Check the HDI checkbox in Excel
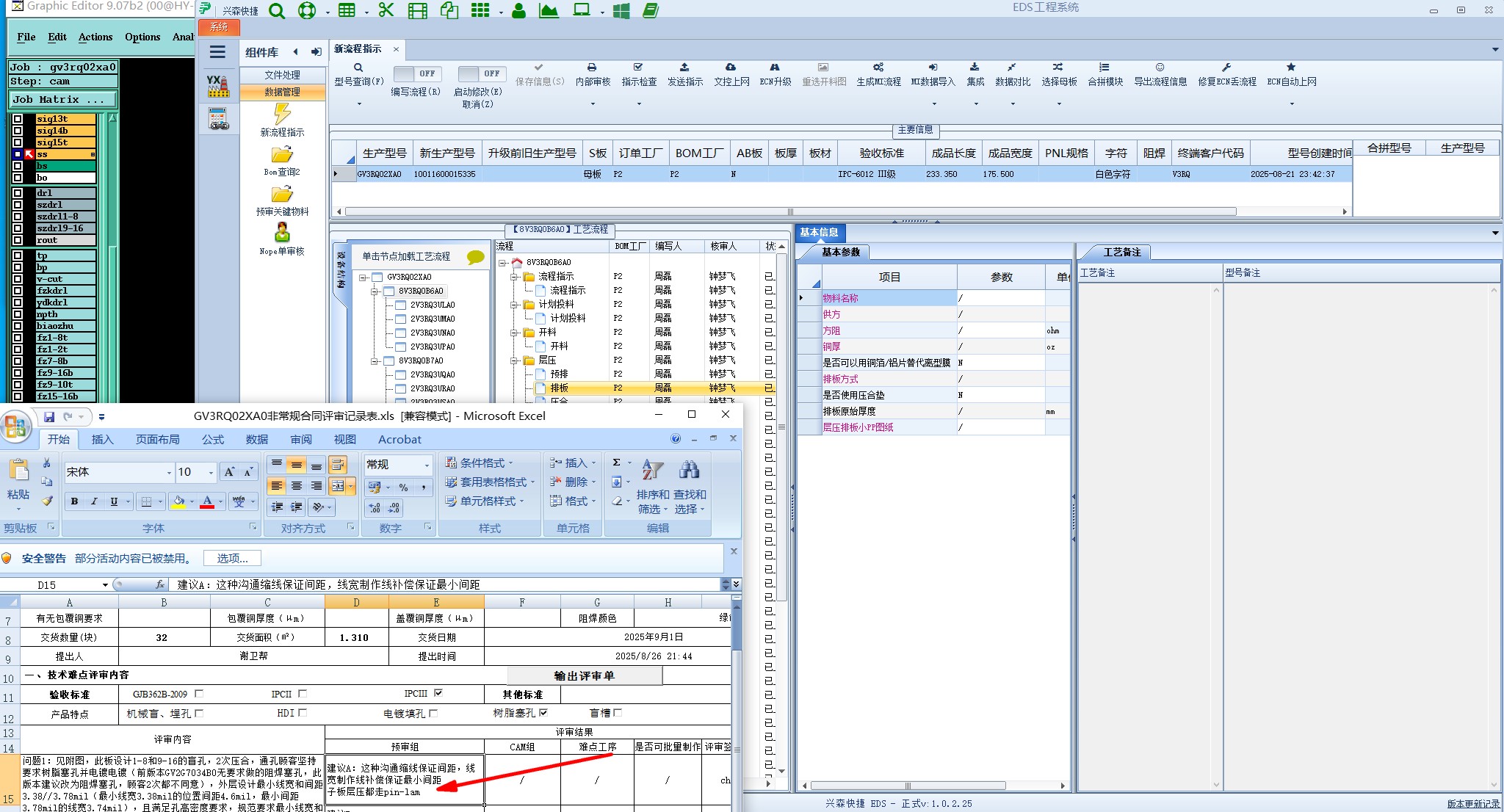Image resolution: width=1504 pixels, height=812 pixels. (303, 713)
